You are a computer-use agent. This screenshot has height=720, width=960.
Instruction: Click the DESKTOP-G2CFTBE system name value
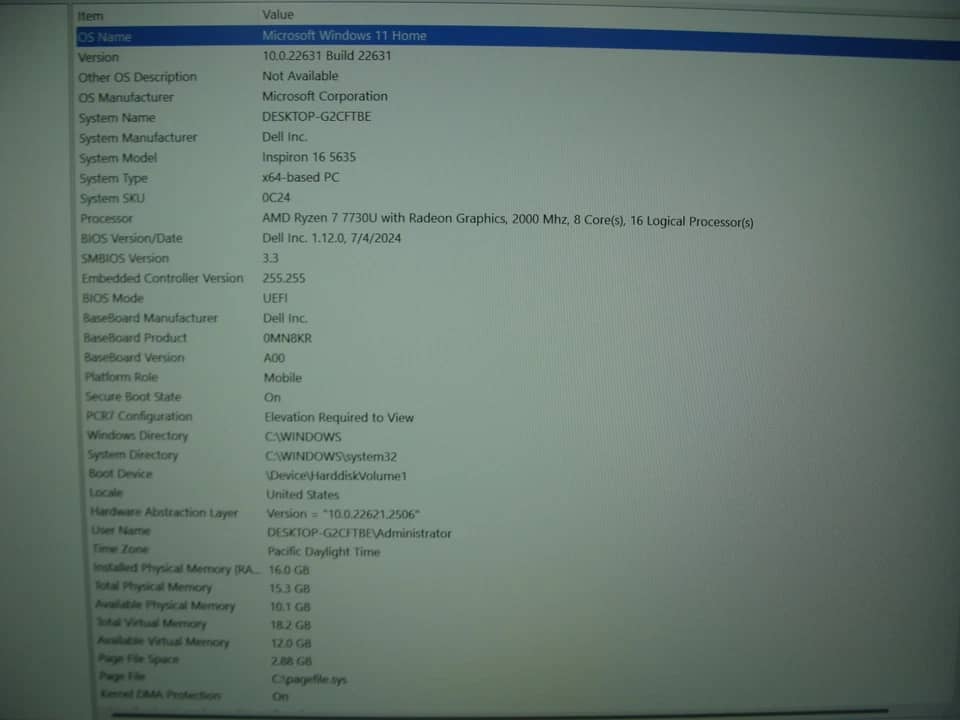(x=316, y=116)
